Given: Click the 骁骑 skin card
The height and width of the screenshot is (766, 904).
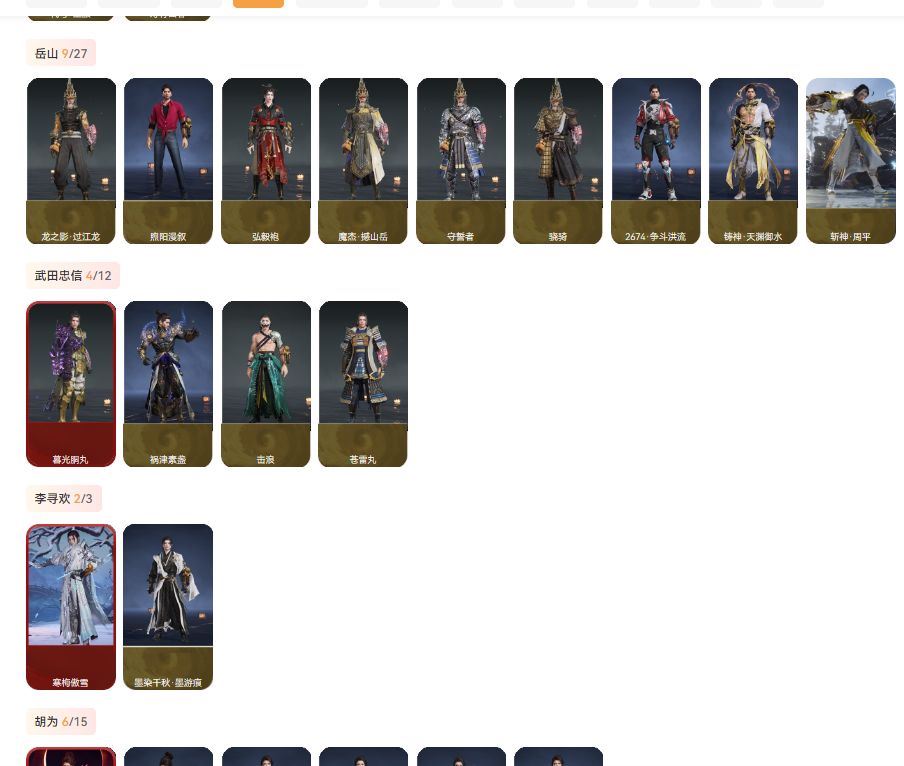Looking at the screenshot, I should [x=558, y=161].
